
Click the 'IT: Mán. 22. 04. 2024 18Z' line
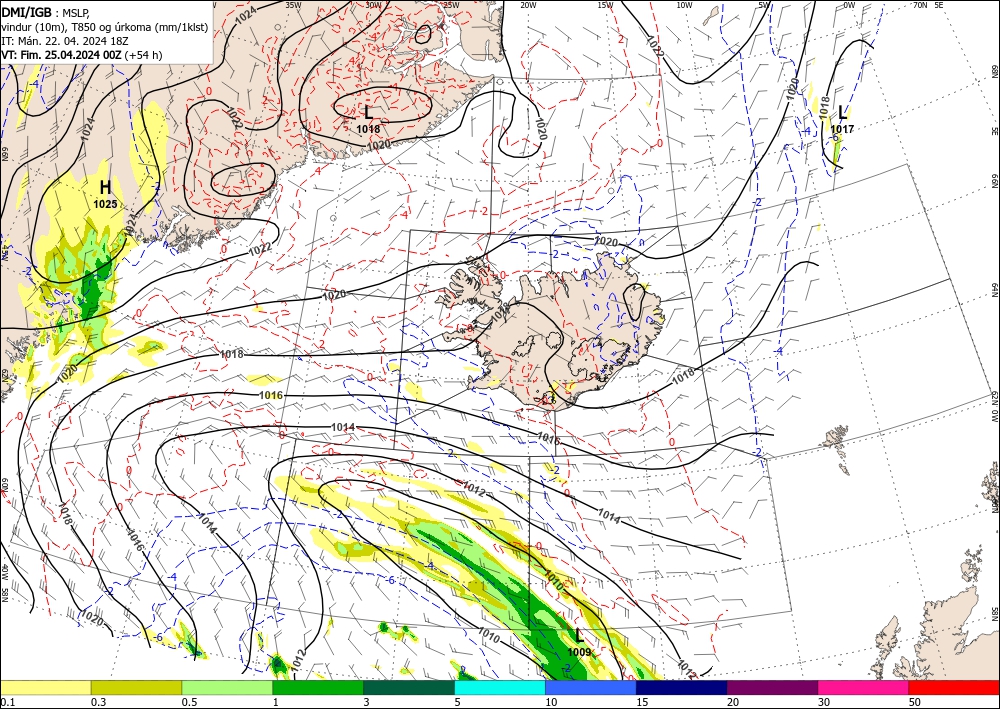tap(63, 41)
